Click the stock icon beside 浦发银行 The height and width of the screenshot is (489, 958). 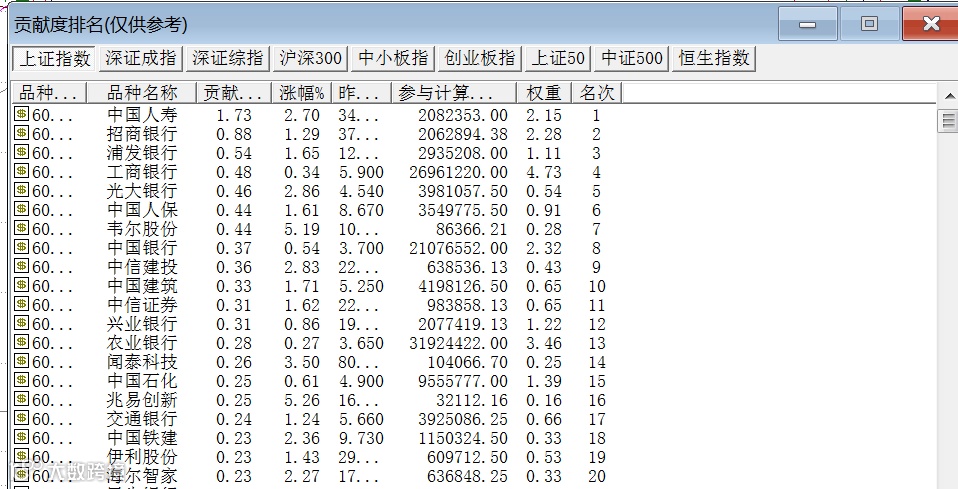coord(21,152)
